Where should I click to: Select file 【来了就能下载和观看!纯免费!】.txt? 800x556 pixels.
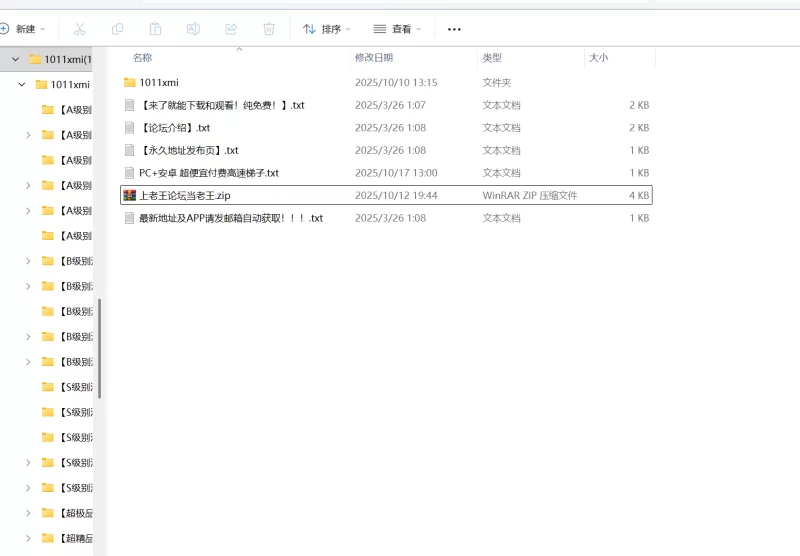(x=221, y=105)
